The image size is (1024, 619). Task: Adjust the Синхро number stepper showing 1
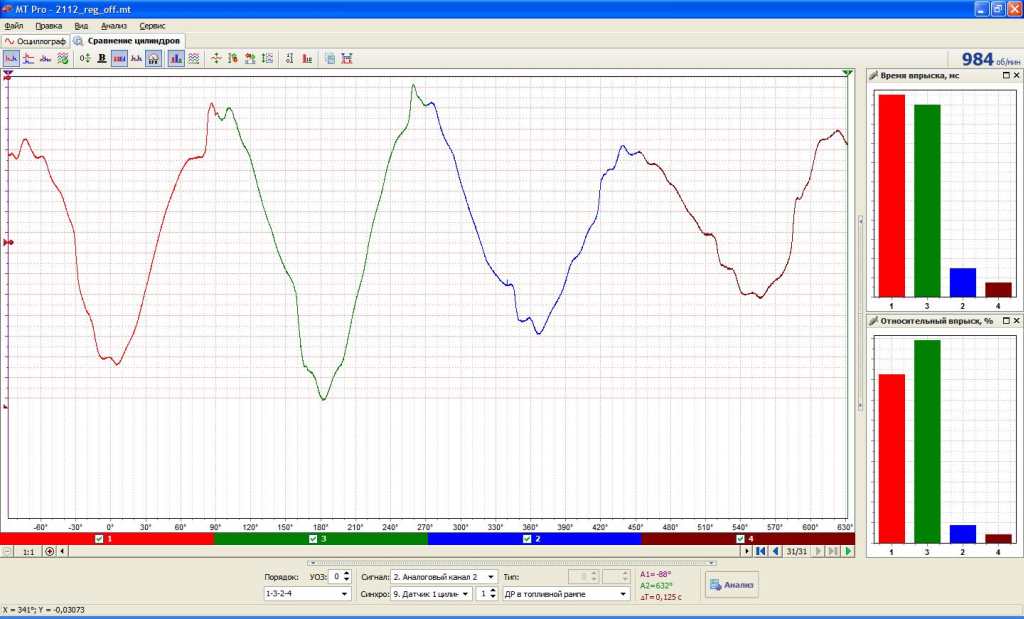[x=493, y=594]
